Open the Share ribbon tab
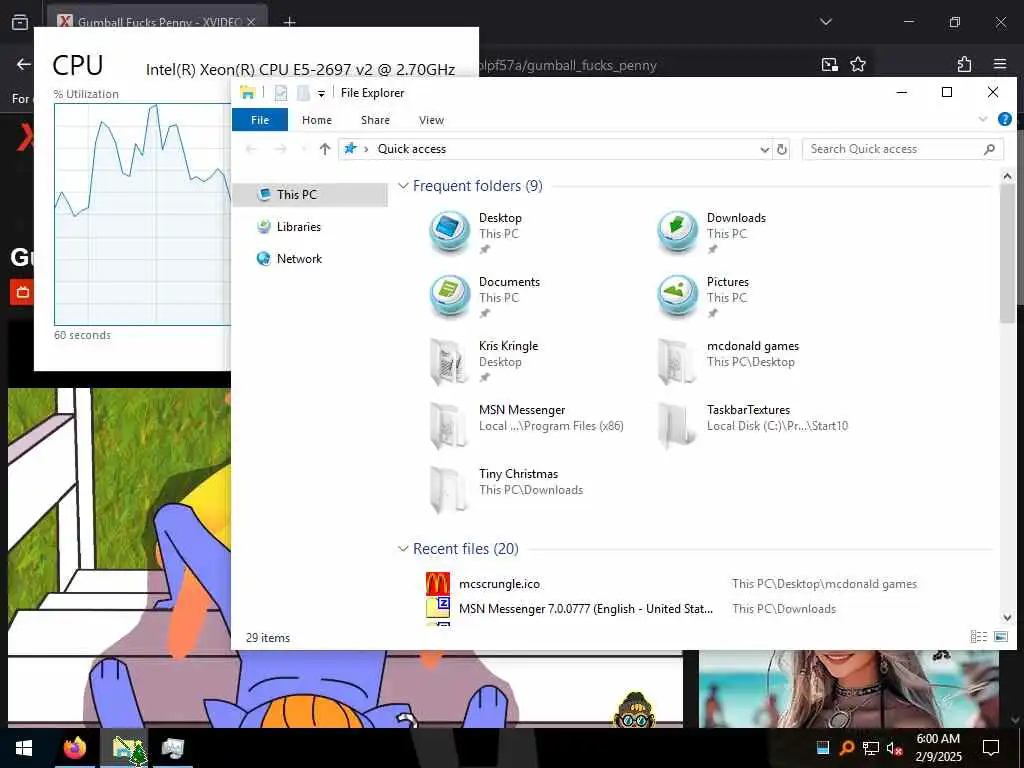The image size is (1024, 768). click(x=376, y=120)
